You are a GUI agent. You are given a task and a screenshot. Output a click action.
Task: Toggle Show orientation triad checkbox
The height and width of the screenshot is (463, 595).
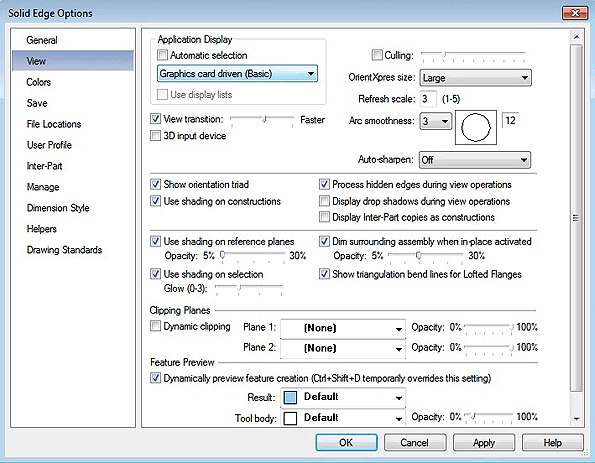[x=156, y=184]
